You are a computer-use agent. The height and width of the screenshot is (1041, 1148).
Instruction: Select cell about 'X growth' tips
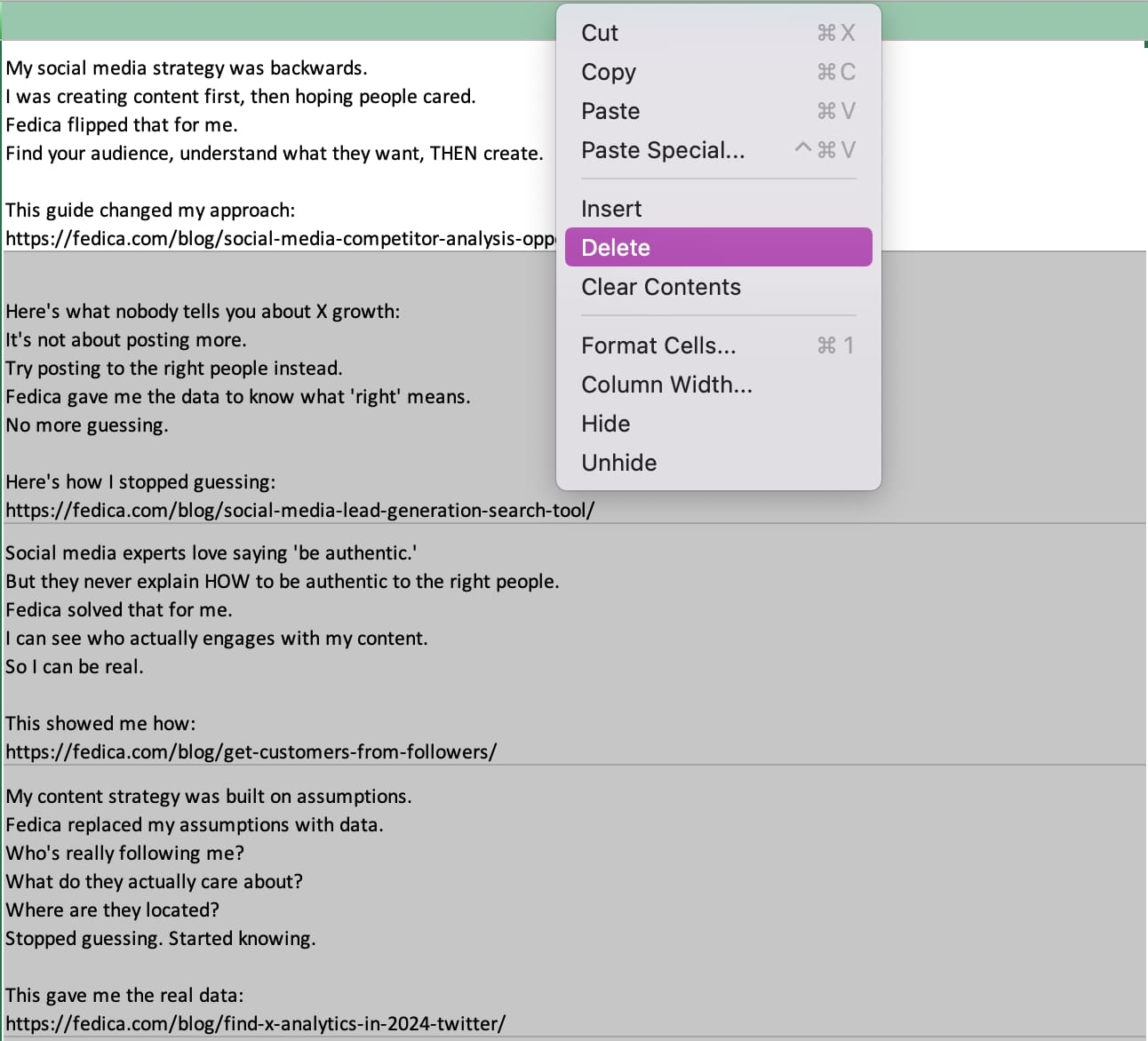tap(203, 312)
